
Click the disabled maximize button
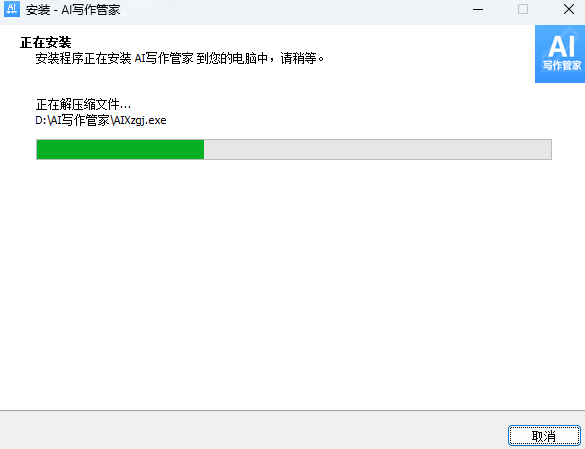[x=523, y=9]
